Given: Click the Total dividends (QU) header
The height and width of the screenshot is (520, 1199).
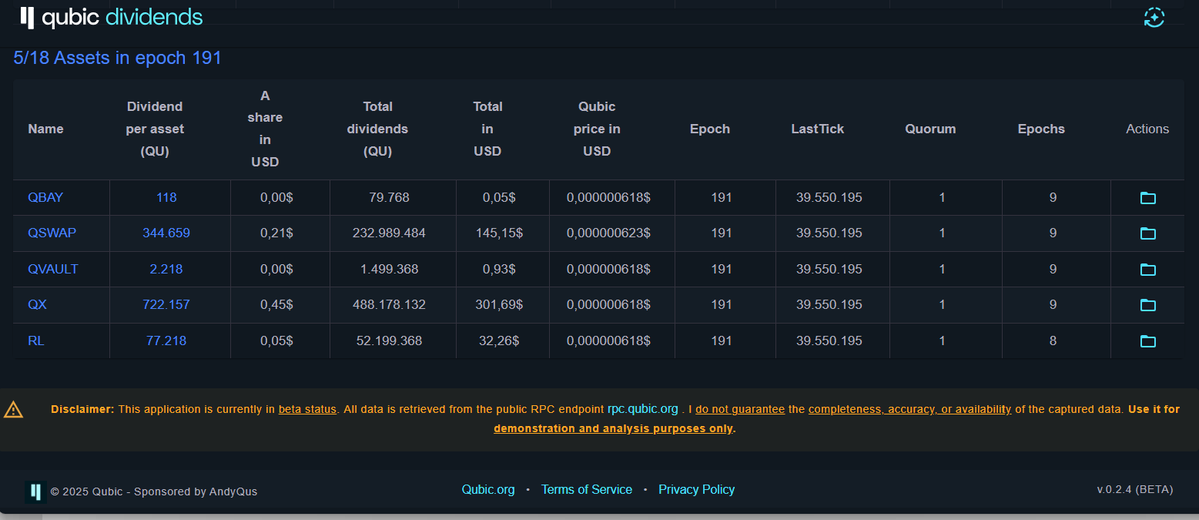Looking at the screenshot, I should [378, 129].
